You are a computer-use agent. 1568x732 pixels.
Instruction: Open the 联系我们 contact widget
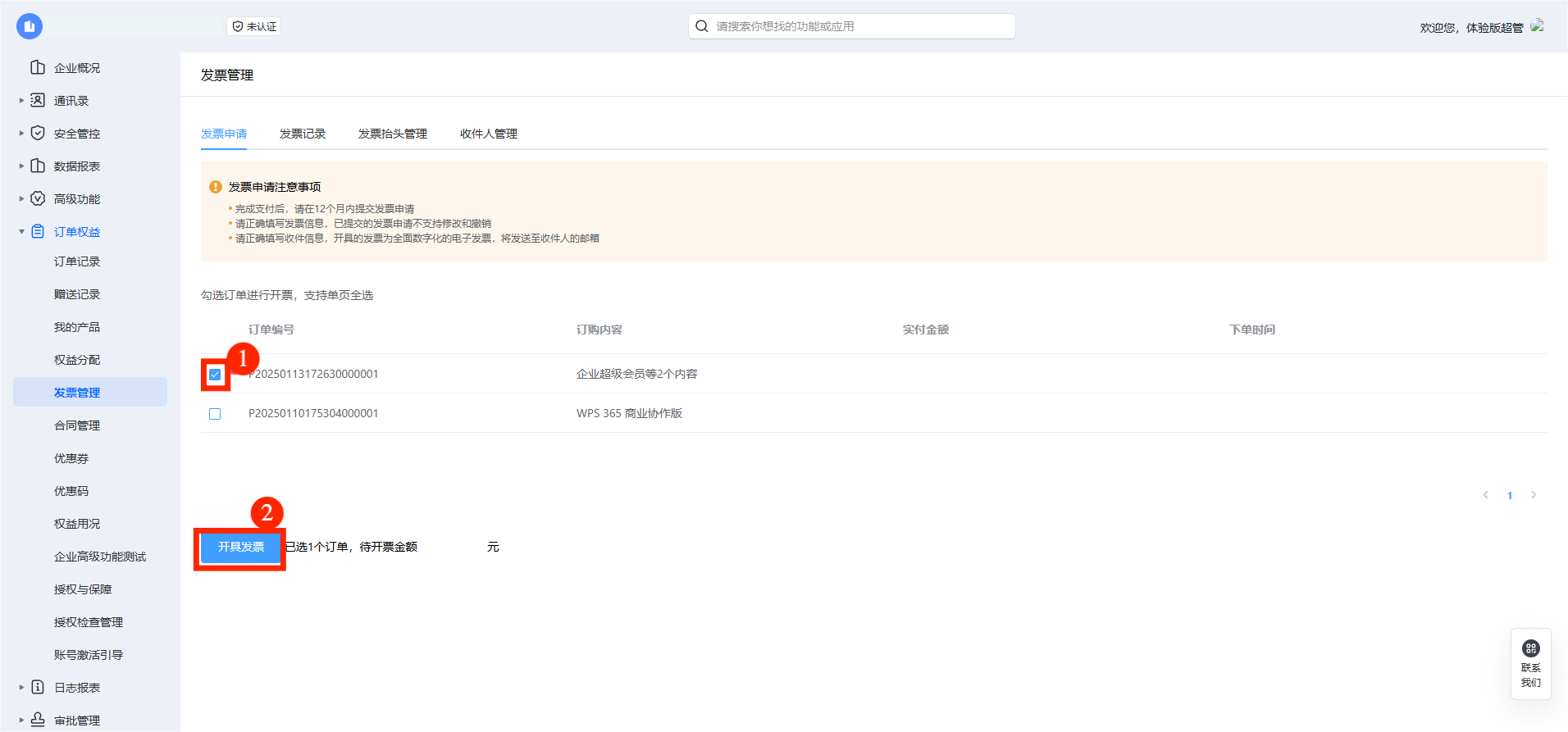(x=1530, y=664)
